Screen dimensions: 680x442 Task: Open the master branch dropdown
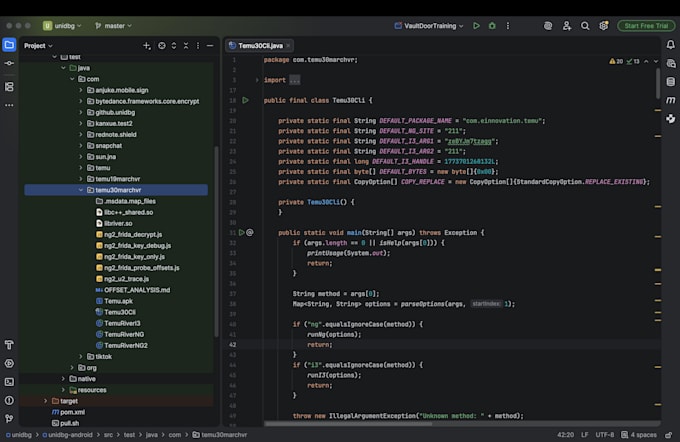[113, 26]
